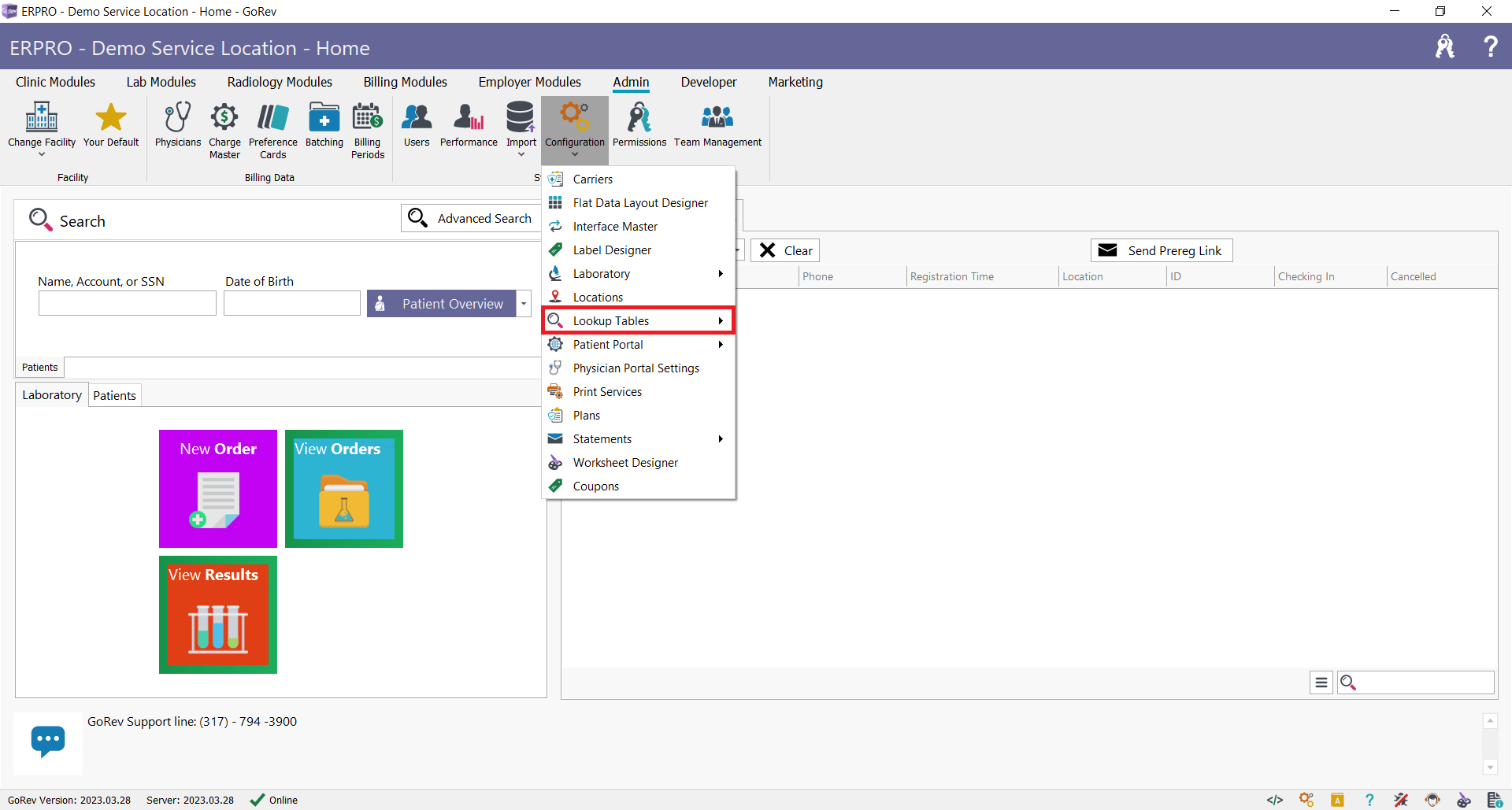Select Locations menu item
This screenshot has width=1512, height=810.
[639, 297]
